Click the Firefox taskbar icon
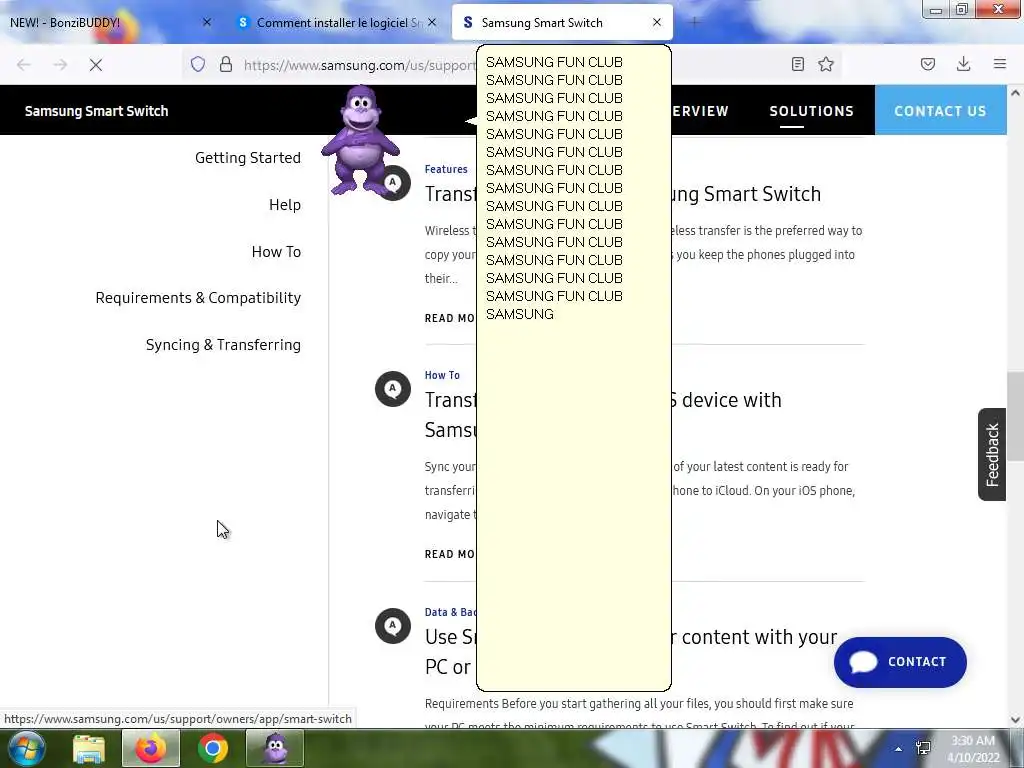Viewport: 1024px width, 768px height. [151, 748]
